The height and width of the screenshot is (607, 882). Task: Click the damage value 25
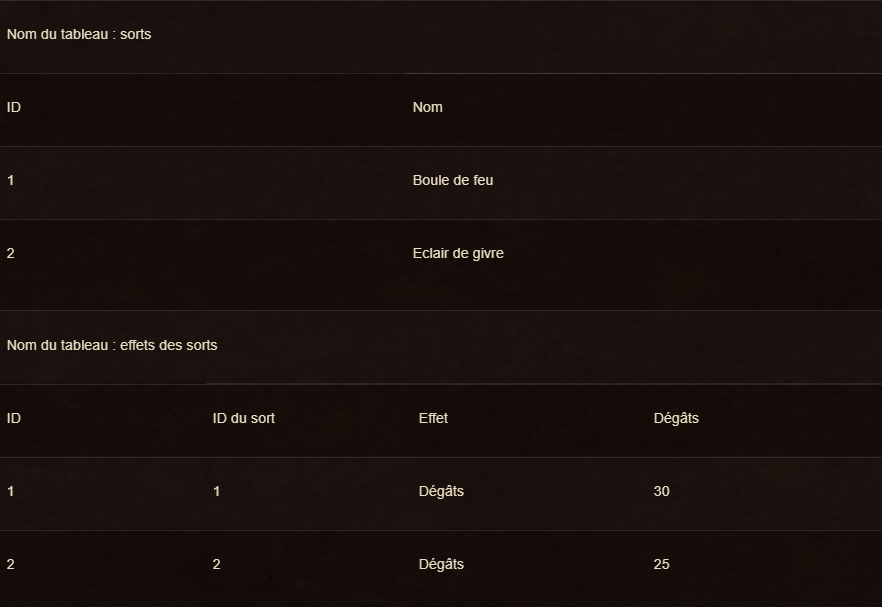[x=661, y=564]
